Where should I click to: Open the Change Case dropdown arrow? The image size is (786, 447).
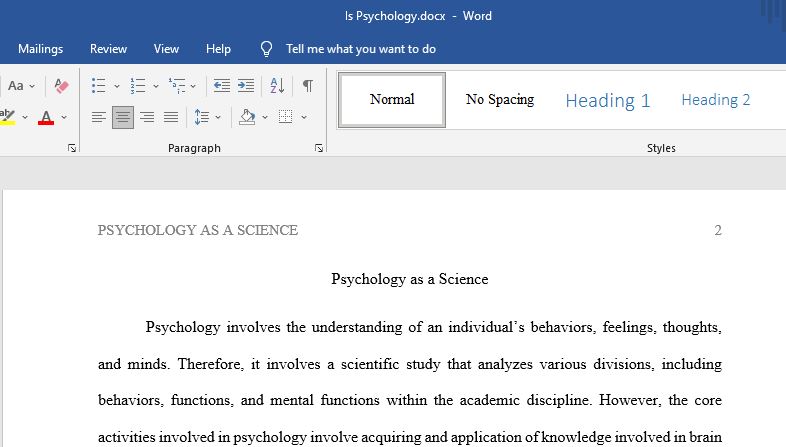pyautogui.click(x=32, y=86)
